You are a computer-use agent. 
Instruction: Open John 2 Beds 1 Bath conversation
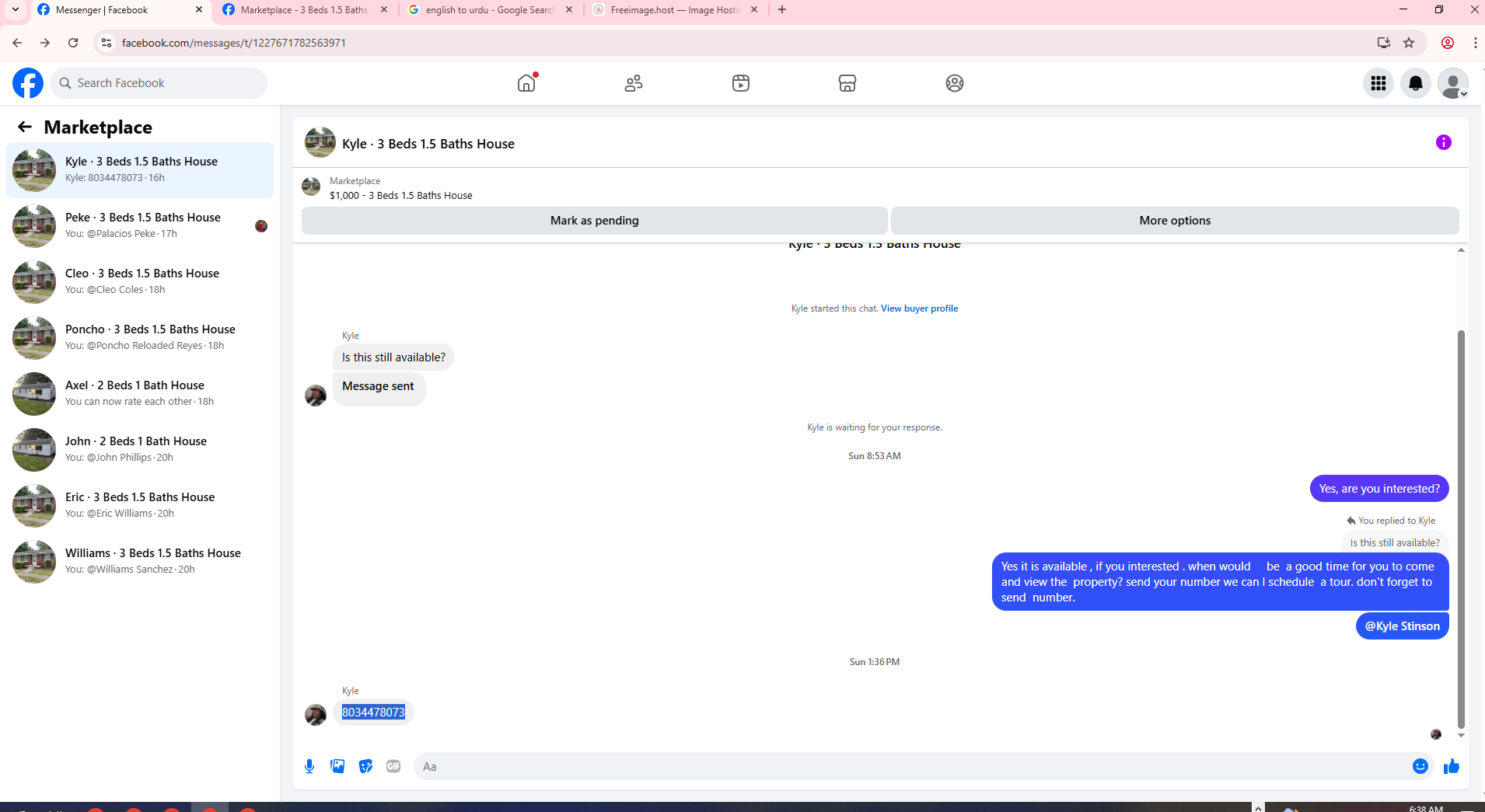(x=140, y=449)
